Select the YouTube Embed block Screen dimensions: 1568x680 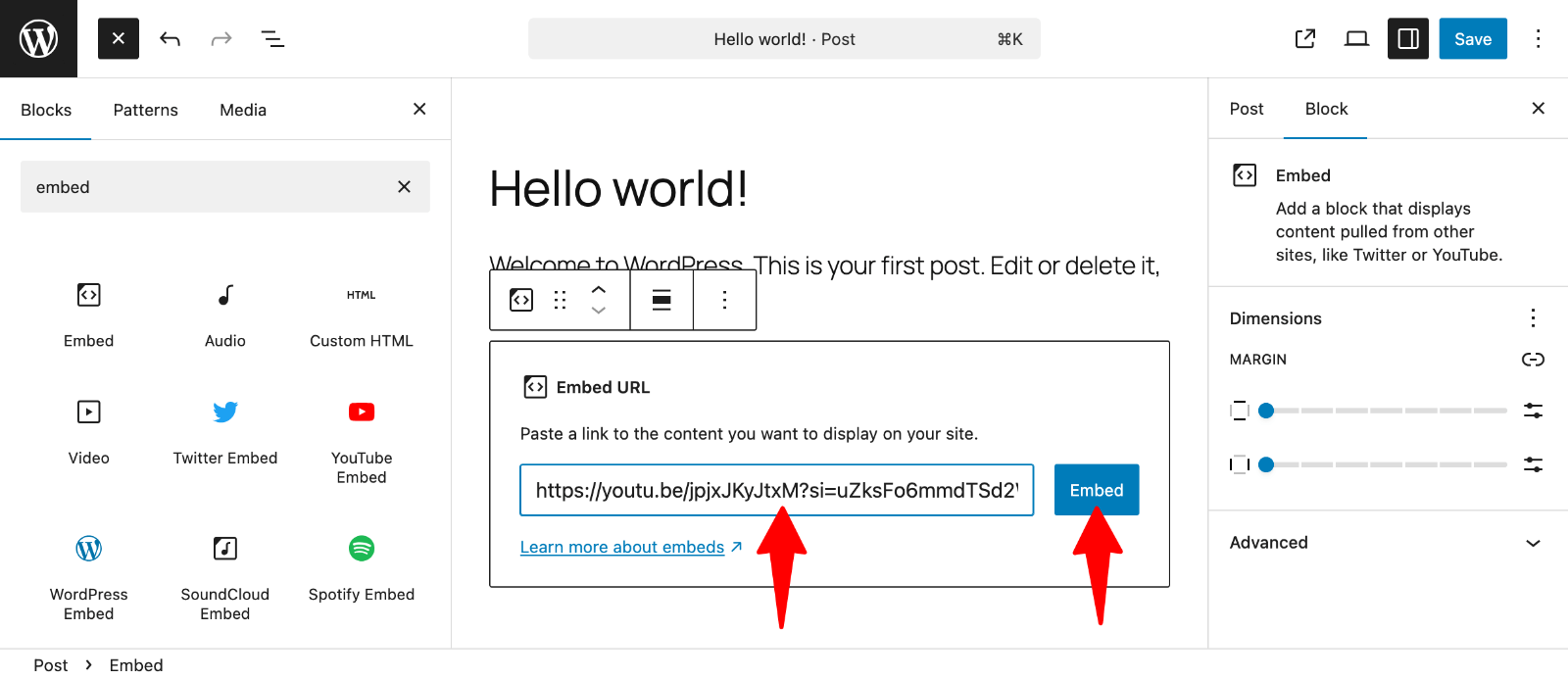tap(361, 436)
